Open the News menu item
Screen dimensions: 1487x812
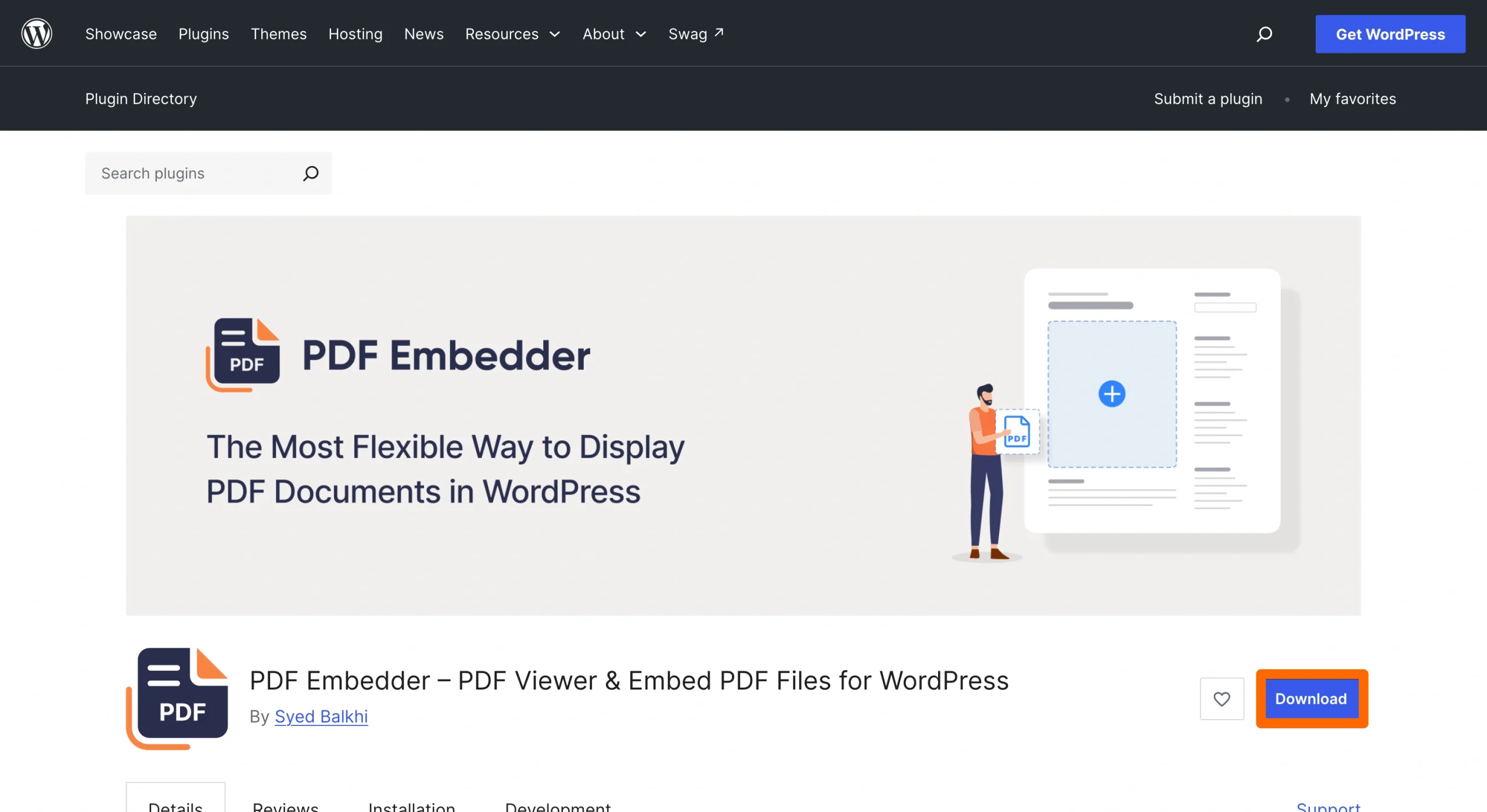pos(423,34)
